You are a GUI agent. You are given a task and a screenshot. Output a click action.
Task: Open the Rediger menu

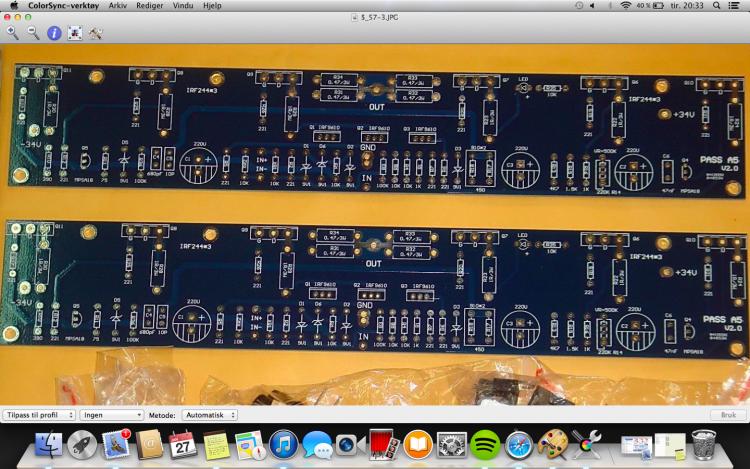tap(149, 6)
